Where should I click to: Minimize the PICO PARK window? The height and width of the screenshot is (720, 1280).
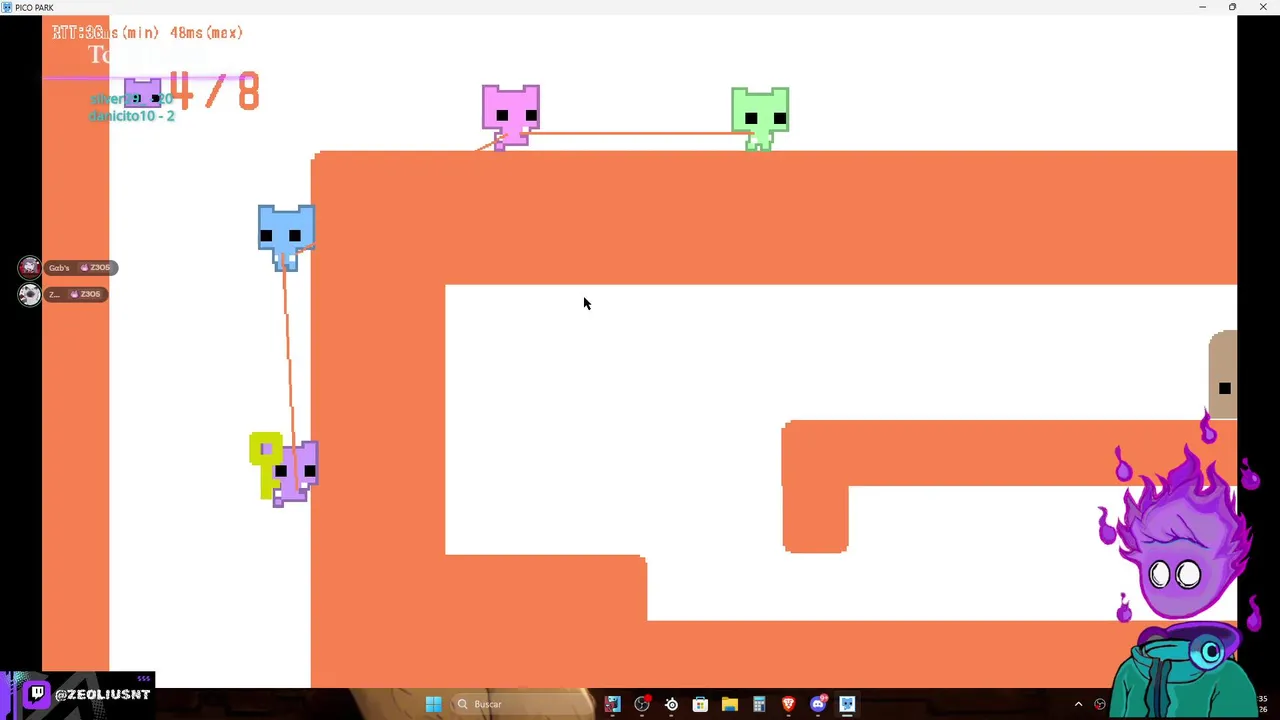(x=1202, y=7)
